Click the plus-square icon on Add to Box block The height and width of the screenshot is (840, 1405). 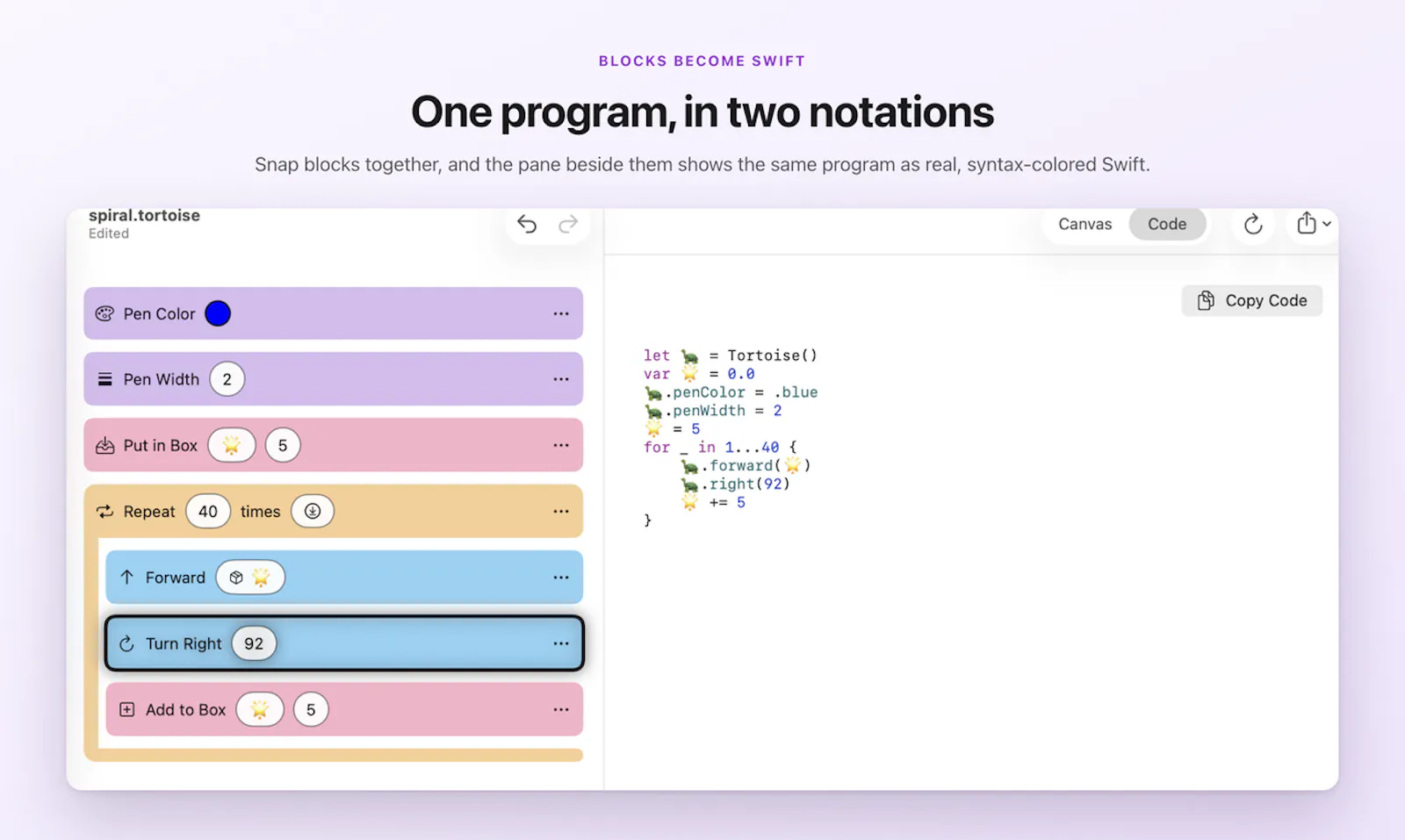pos(127,709)
